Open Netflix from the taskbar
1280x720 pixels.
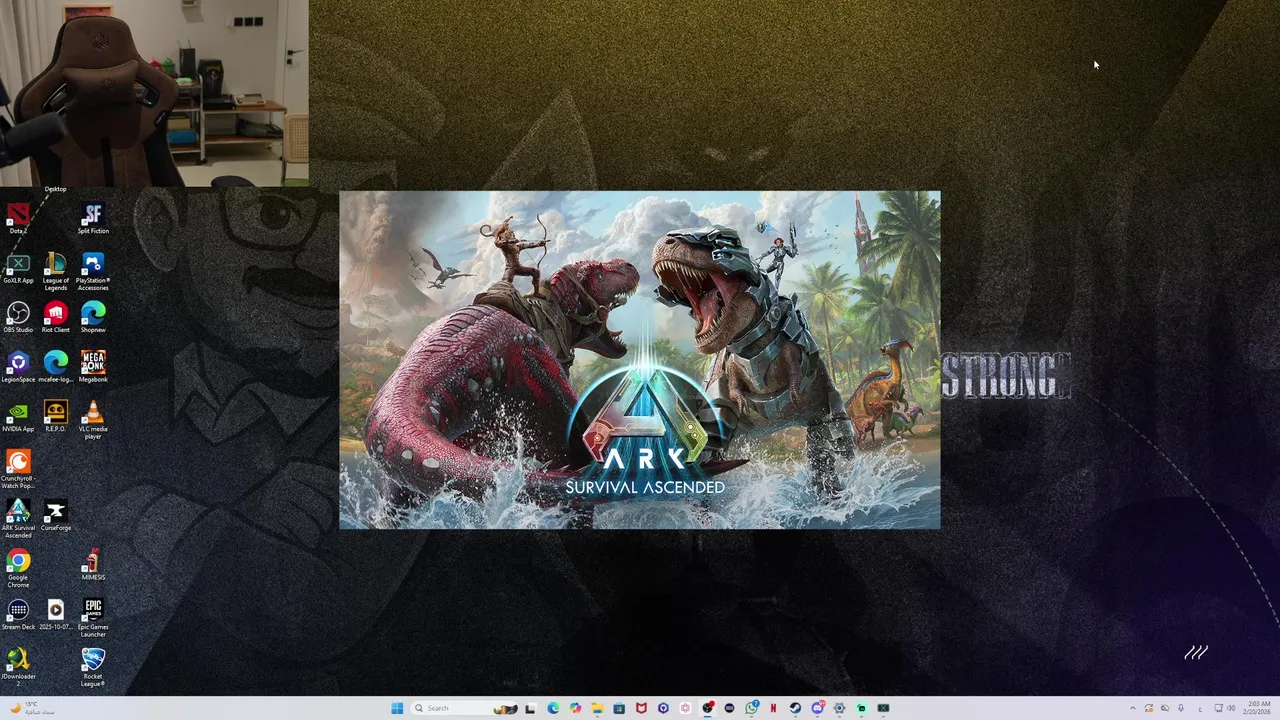tap(773, 708)
